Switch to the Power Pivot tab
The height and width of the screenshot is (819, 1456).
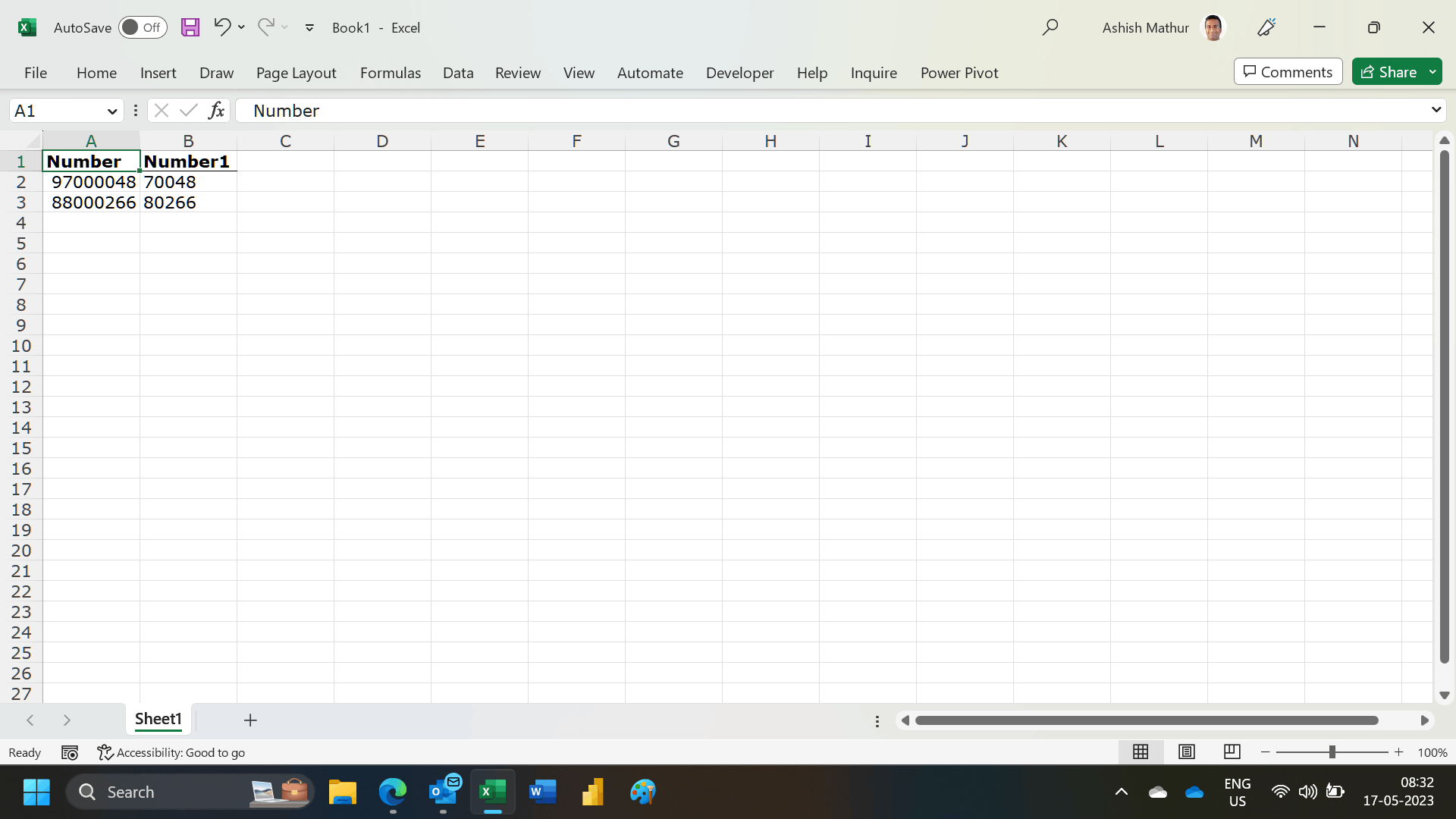coord(959,72)
